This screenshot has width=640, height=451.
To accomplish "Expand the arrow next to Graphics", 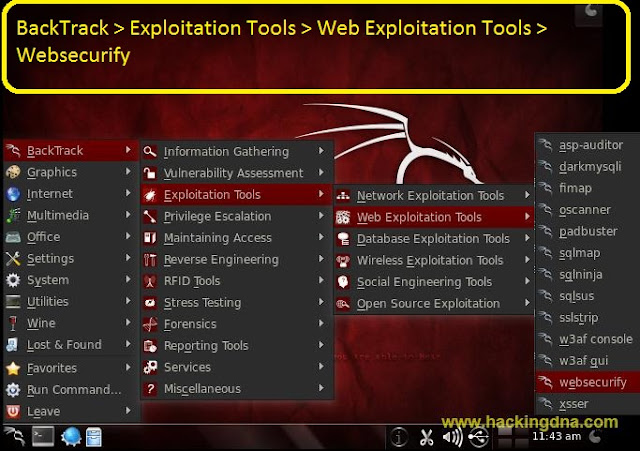I will tap(128, 171).
